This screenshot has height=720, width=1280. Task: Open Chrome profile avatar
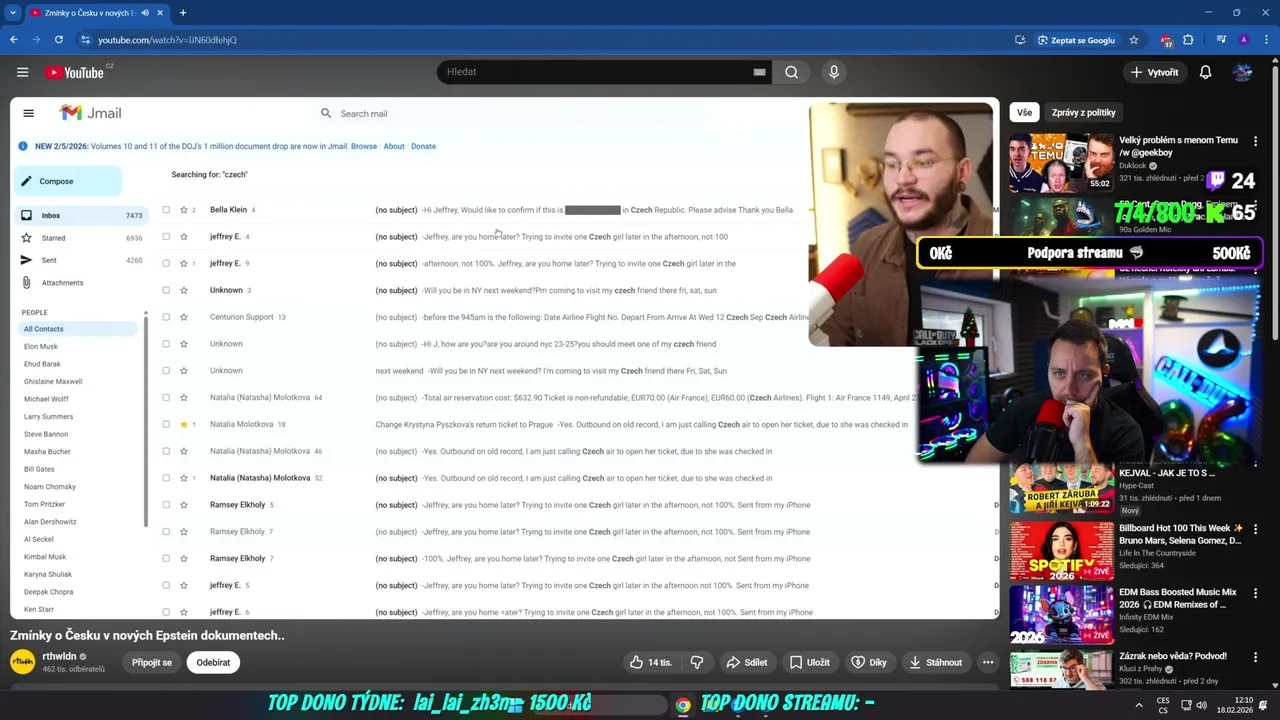click(x=1243, y=40)
